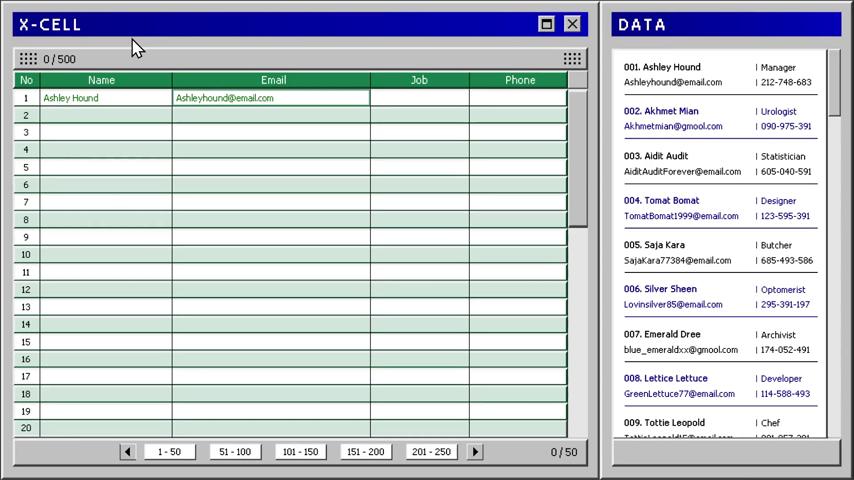Click the Name cell in row 2
Screen dimensions: 854x480
[x=105, y=115]
